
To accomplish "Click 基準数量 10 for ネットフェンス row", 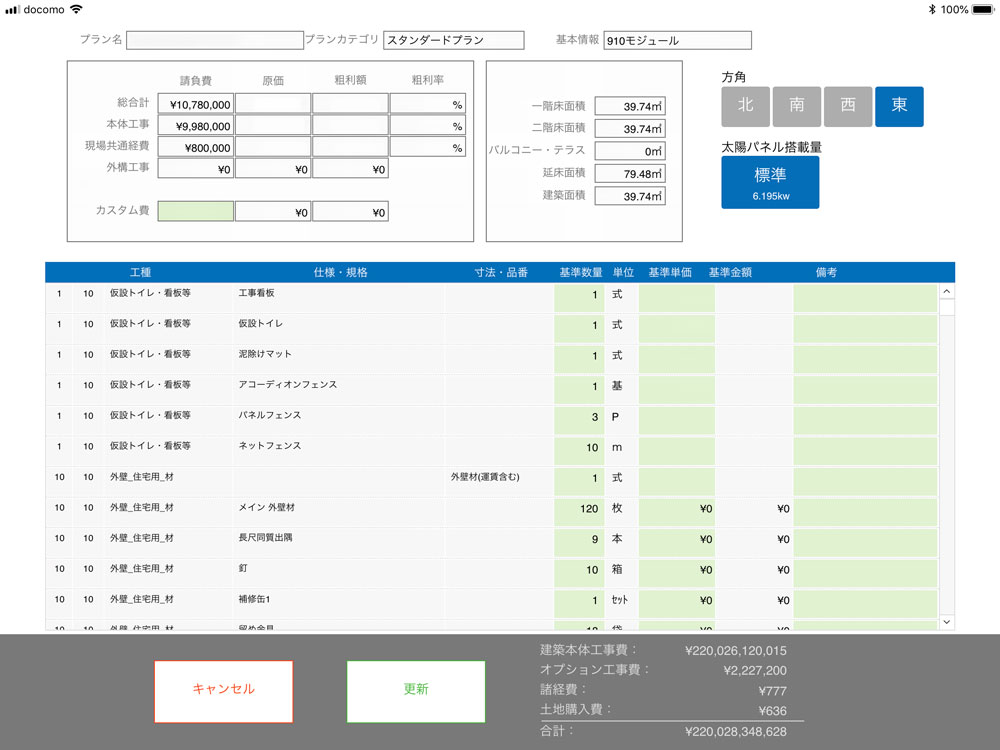I will point(578,451).
